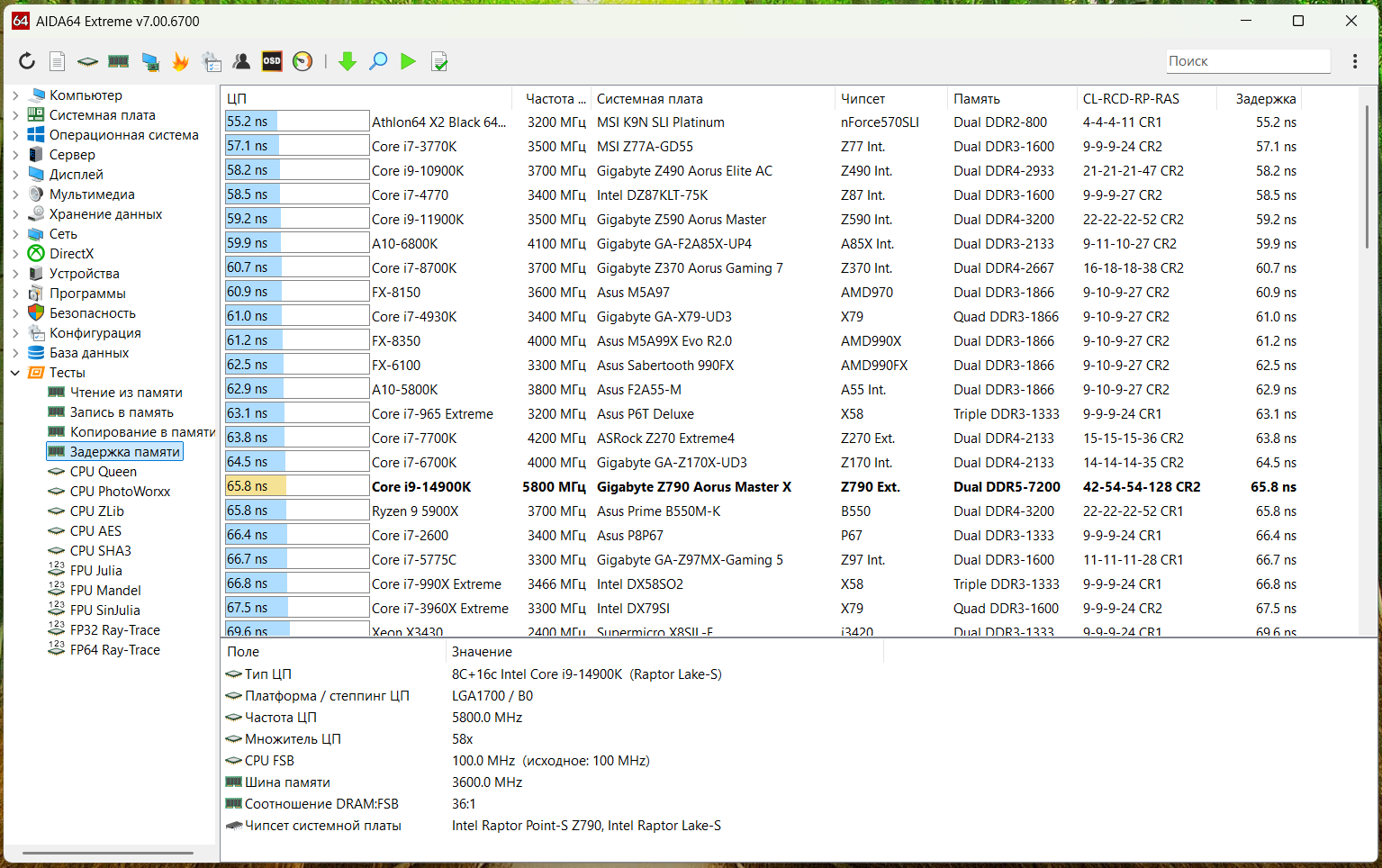1382x868 pixels.
Task: Select the Core i9-14900K result row
Action: [x=763, y=487]
